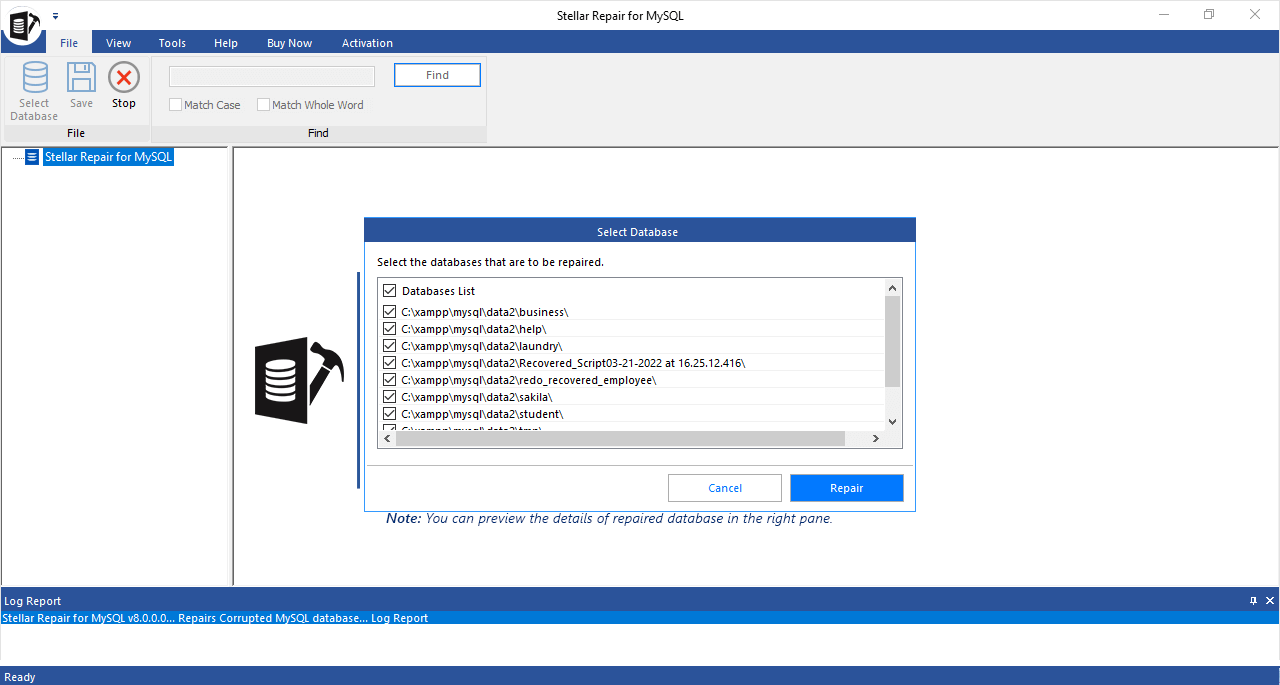Uncheck the data2\laundry\ database
This screenshot has height=685, width=1280.
(390, 346)
